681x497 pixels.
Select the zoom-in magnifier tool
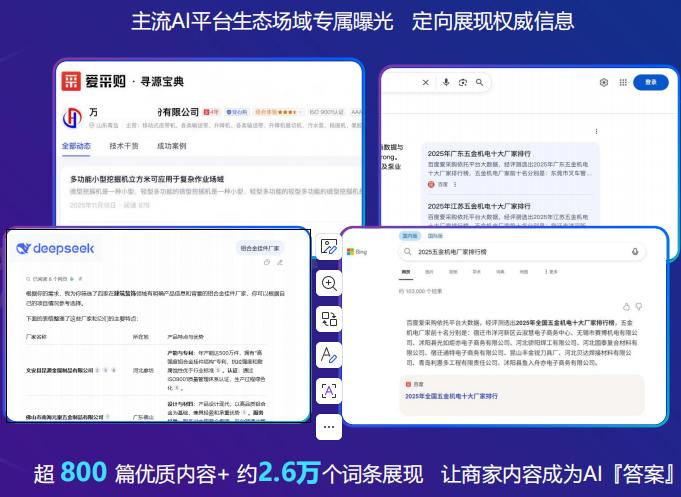[329, 283]
